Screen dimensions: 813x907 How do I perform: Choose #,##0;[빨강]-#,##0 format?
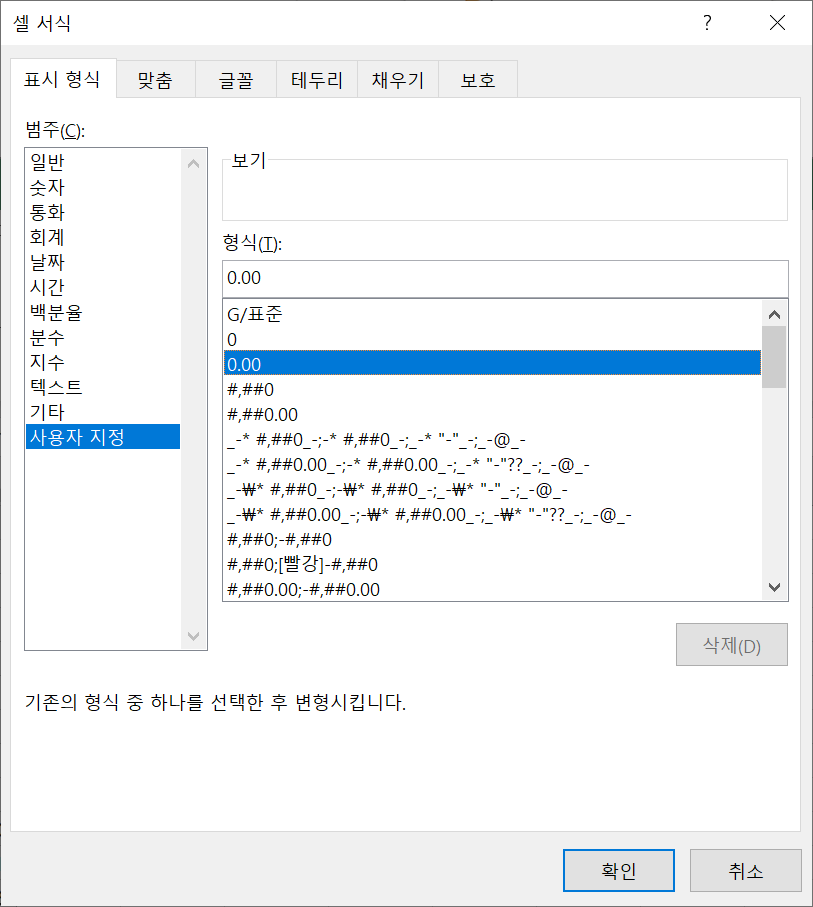click(x=492, y=565)
